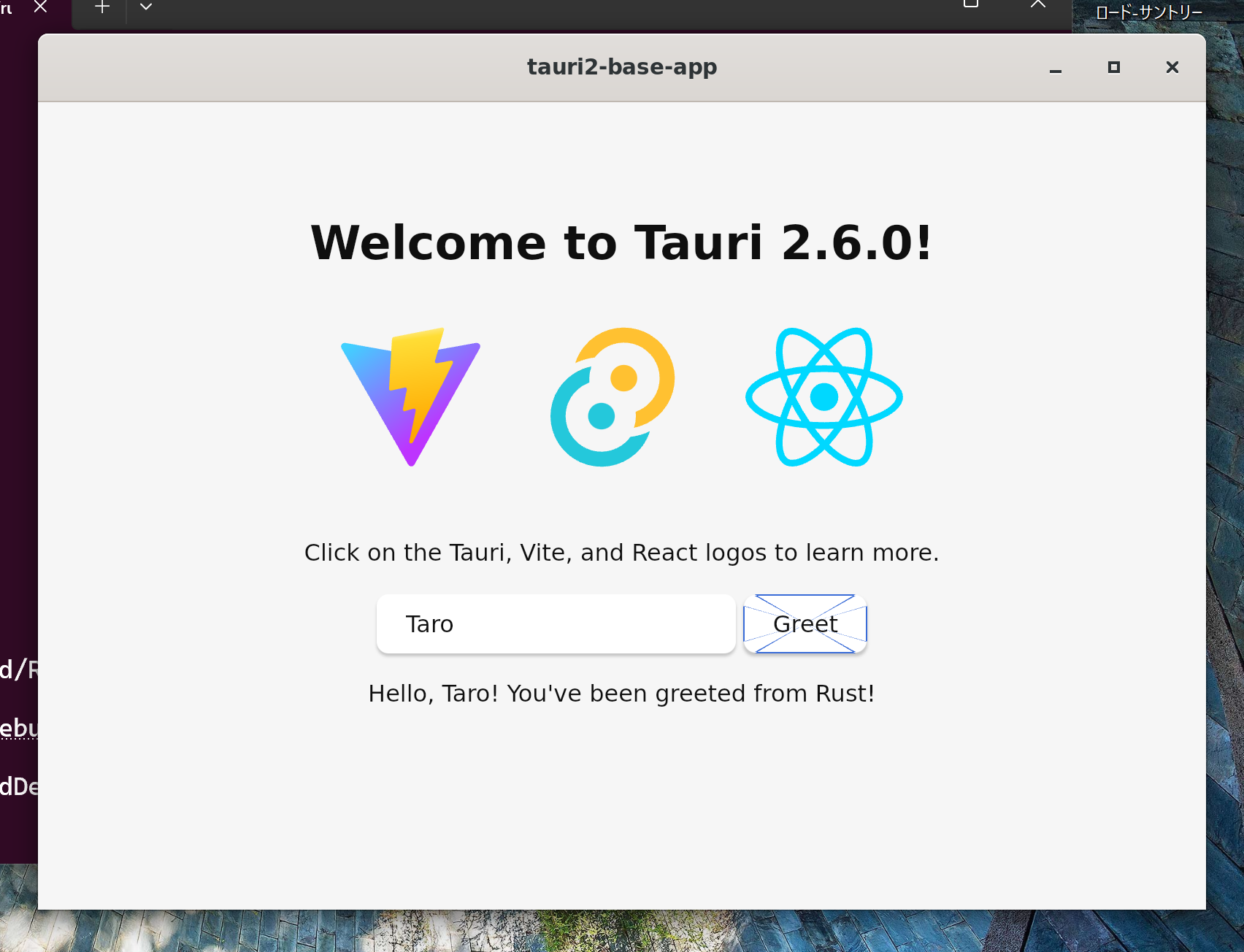This screenshot has height=952, width=1244.
Task: Click the React atom logo
Action: (824, 397)
